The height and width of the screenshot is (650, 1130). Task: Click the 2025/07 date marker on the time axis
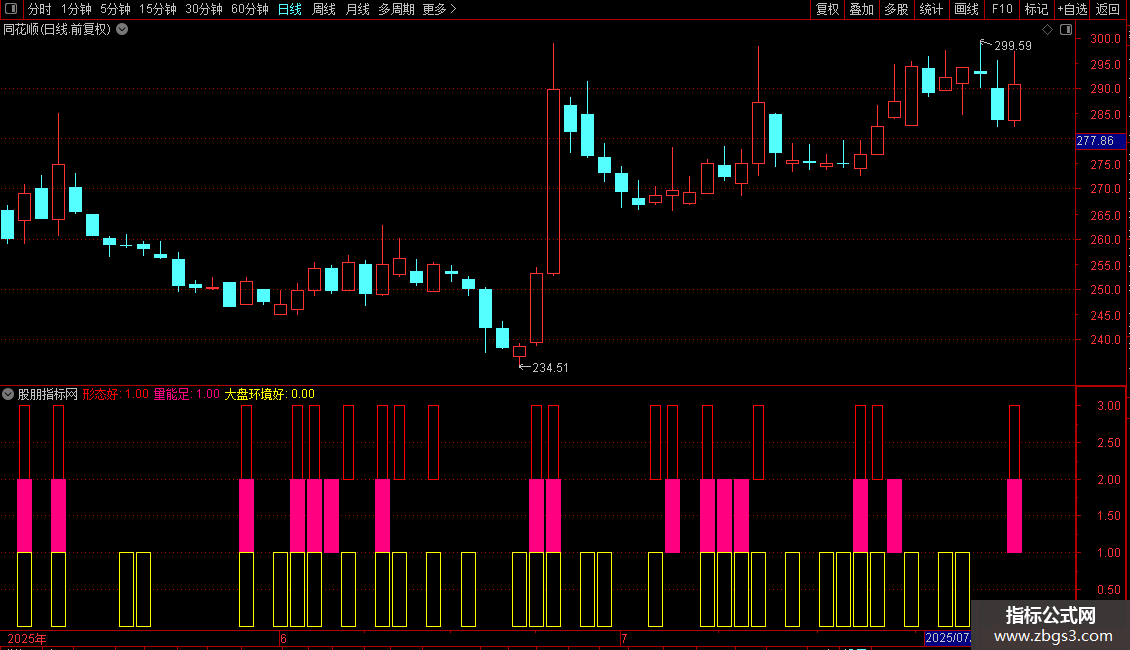tap(948, 638)
